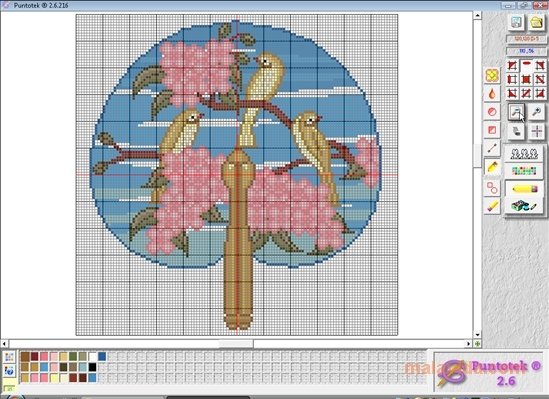Viewport: 549px width, 399px height.
Task: Toggle the full cross stitch type
Action: 526,80
